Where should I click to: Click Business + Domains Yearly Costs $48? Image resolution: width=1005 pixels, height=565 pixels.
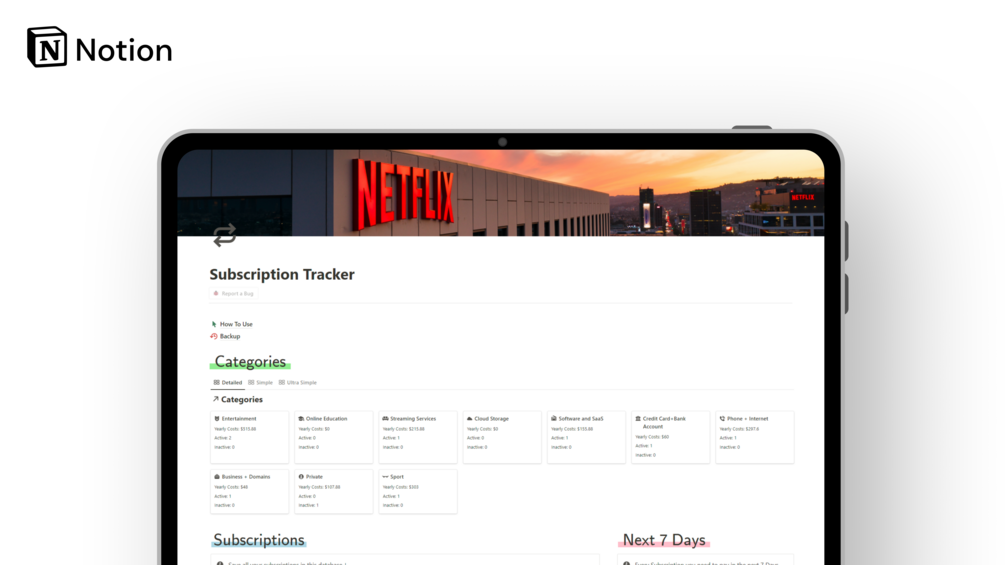click(x=231, y=487)
